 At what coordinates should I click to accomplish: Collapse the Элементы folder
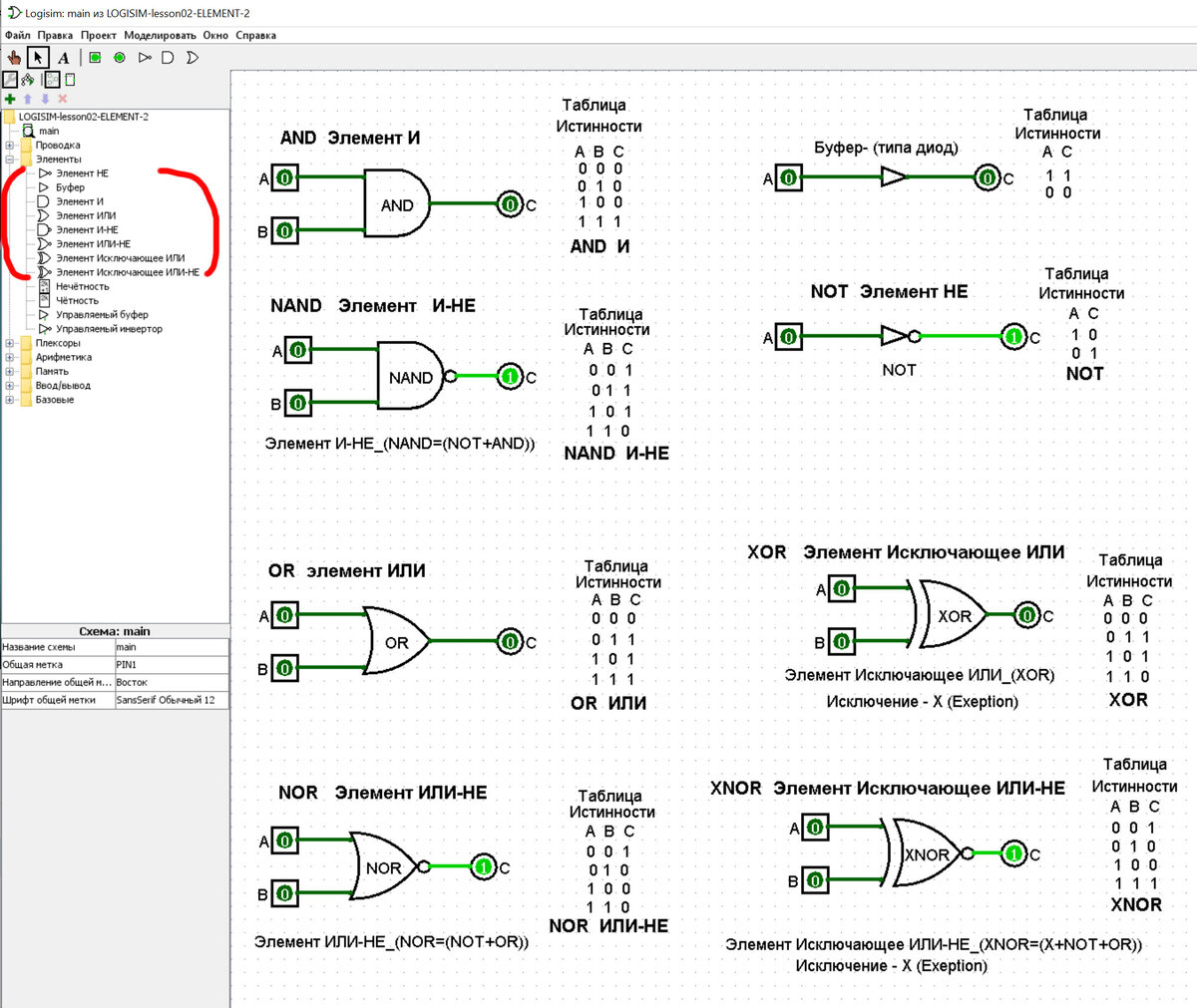pos(9,160)
